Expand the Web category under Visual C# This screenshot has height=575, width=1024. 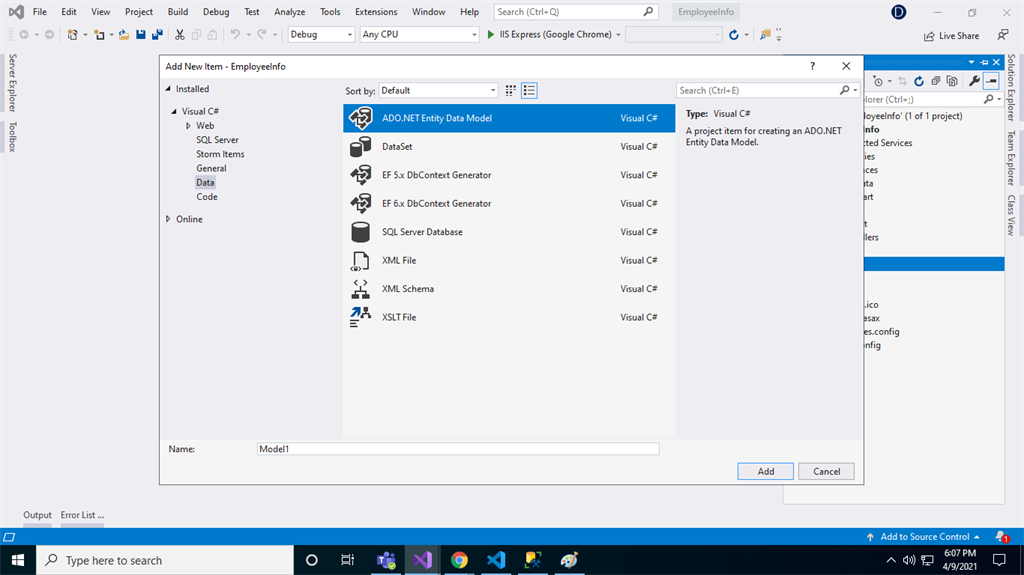coord(188,126)
